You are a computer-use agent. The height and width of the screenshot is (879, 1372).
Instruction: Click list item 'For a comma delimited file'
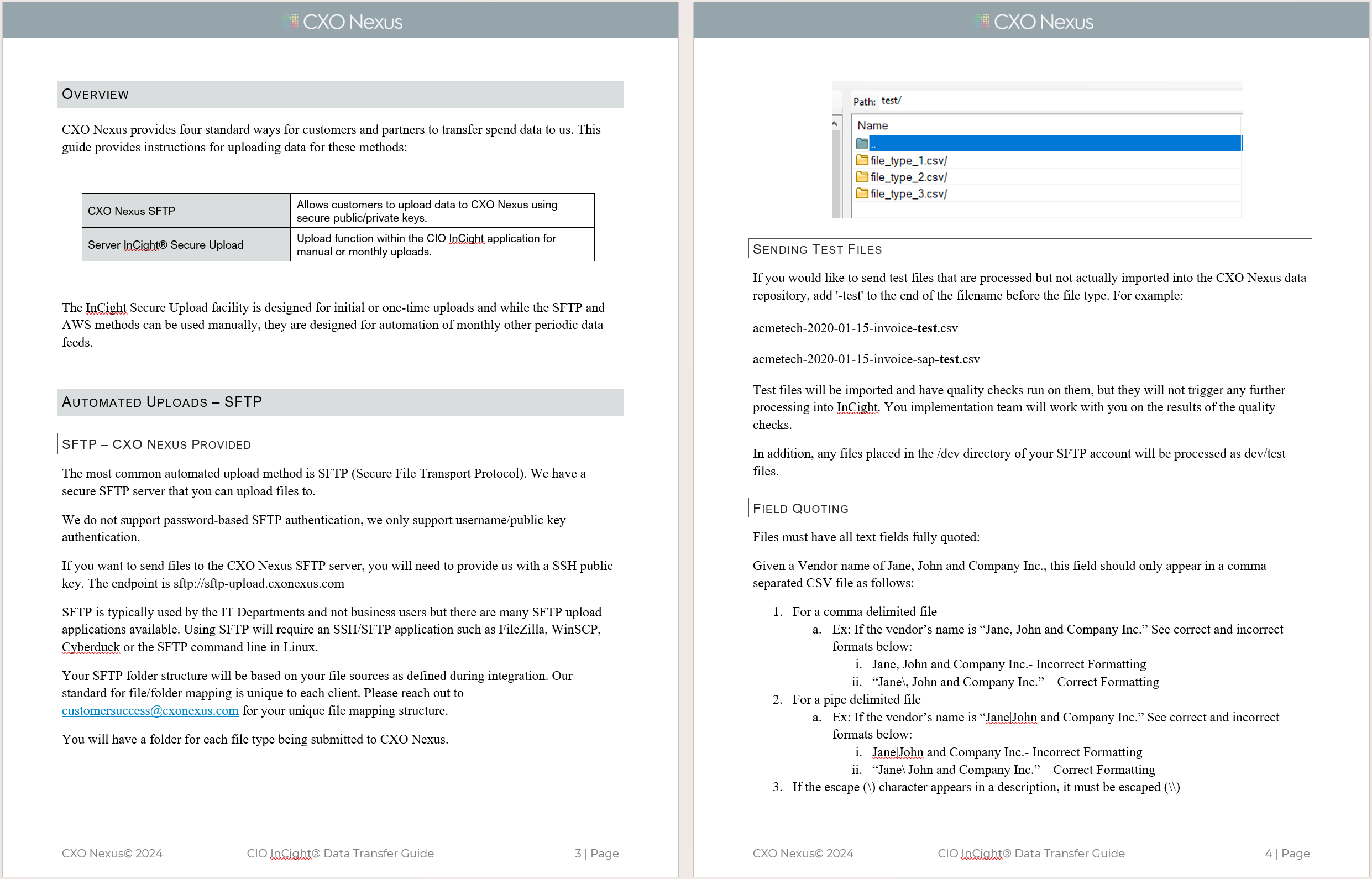(x=865, y=612)
